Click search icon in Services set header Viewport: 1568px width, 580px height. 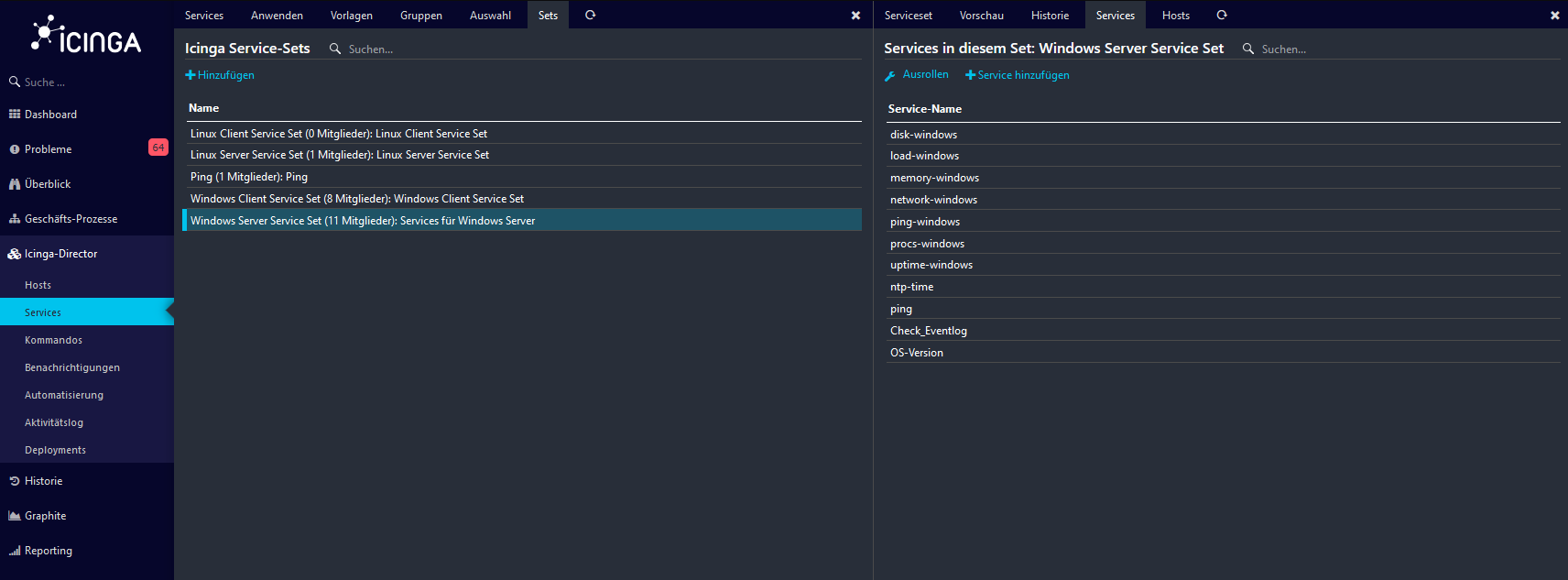tap(1248, 49)
